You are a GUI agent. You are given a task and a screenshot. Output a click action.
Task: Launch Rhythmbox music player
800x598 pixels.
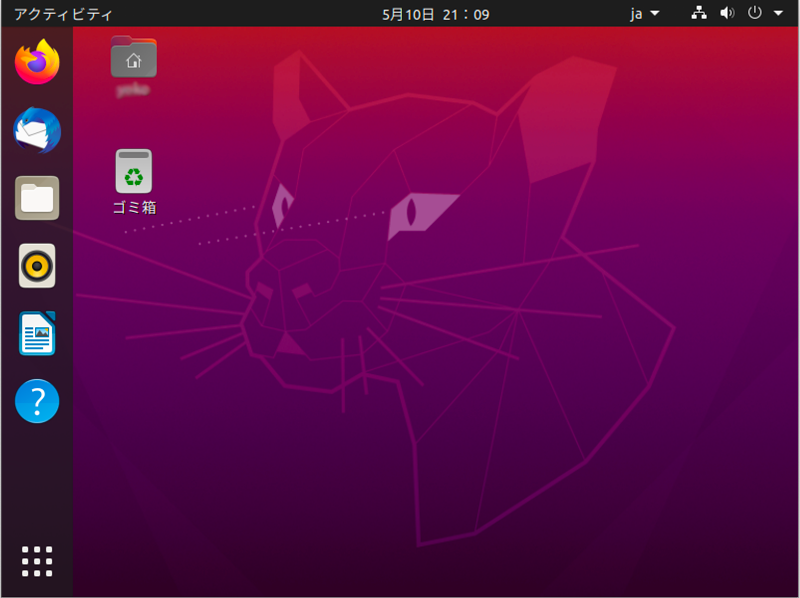(x=37, y=266)
